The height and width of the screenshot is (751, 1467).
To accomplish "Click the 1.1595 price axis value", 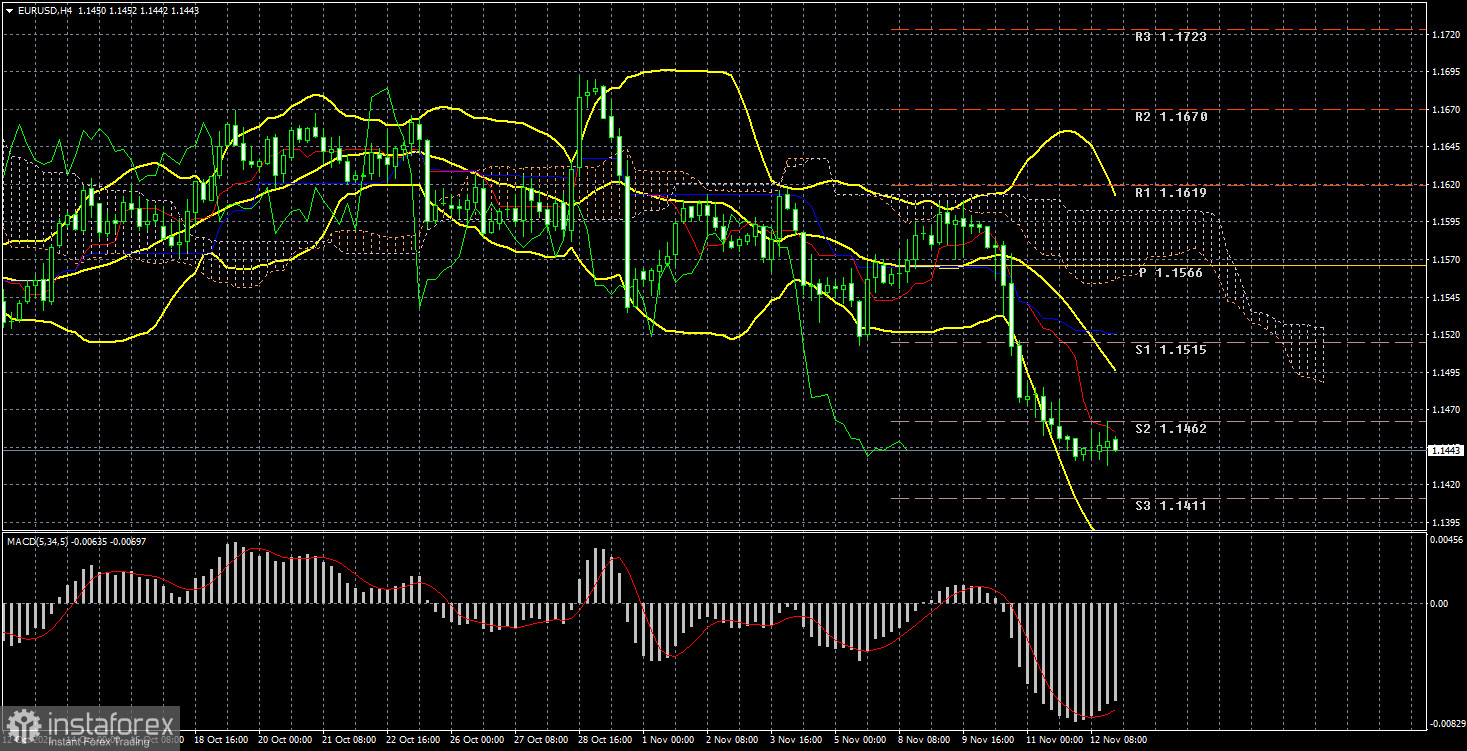I will pos(1447,223).
